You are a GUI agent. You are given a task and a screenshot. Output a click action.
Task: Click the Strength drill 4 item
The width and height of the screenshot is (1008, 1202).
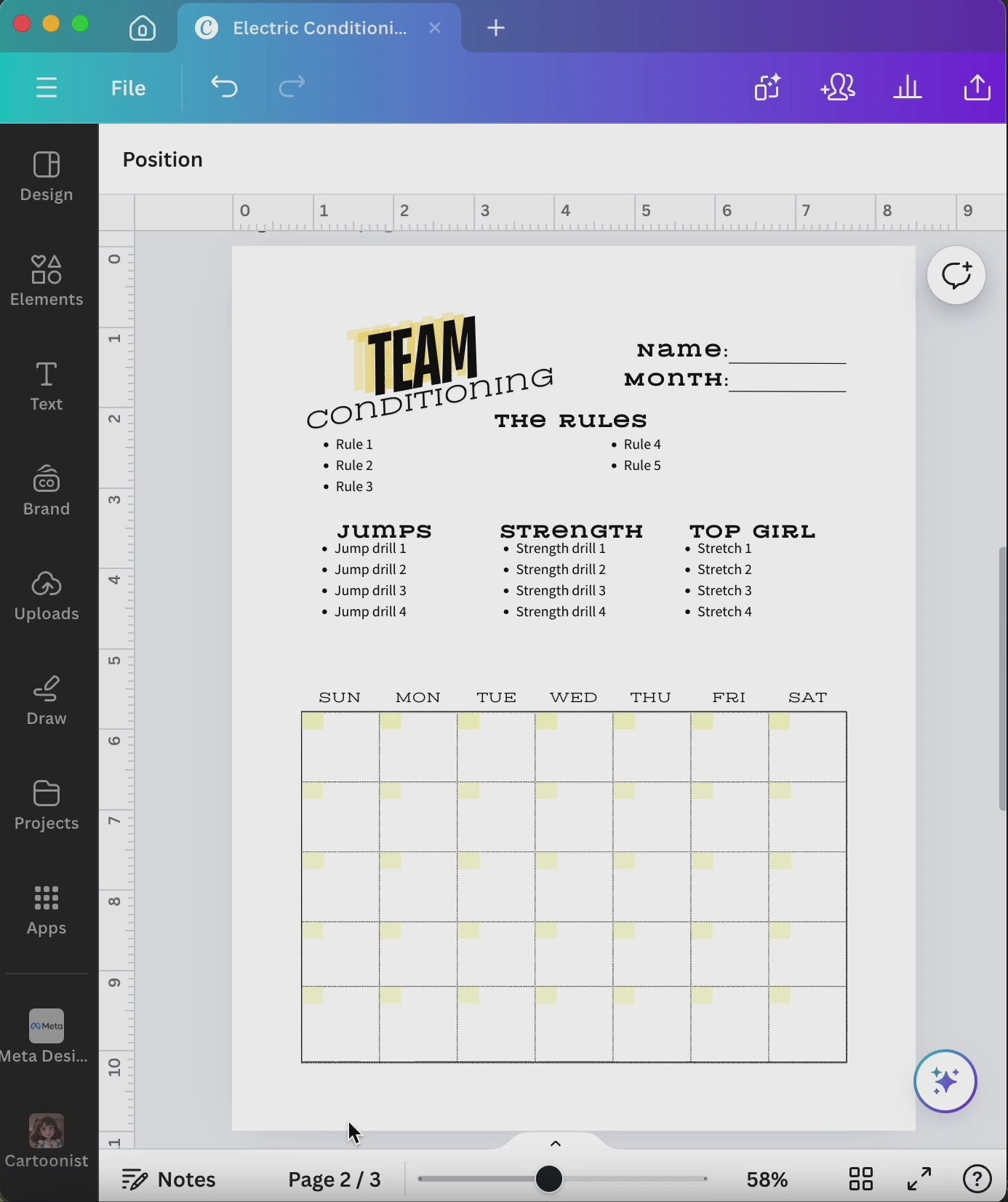pyautogui.click(x=561, y=611)
